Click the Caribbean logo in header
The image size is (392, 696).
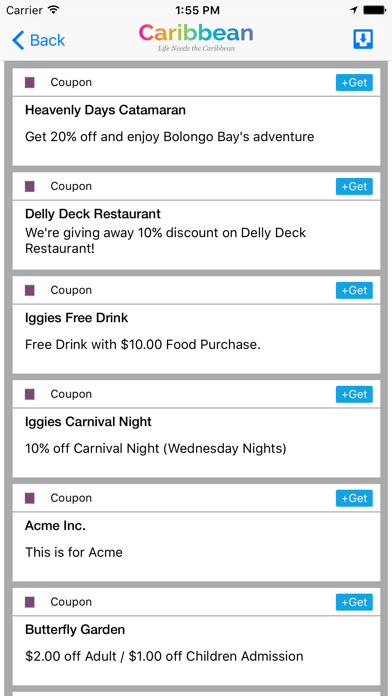[196, 37]
